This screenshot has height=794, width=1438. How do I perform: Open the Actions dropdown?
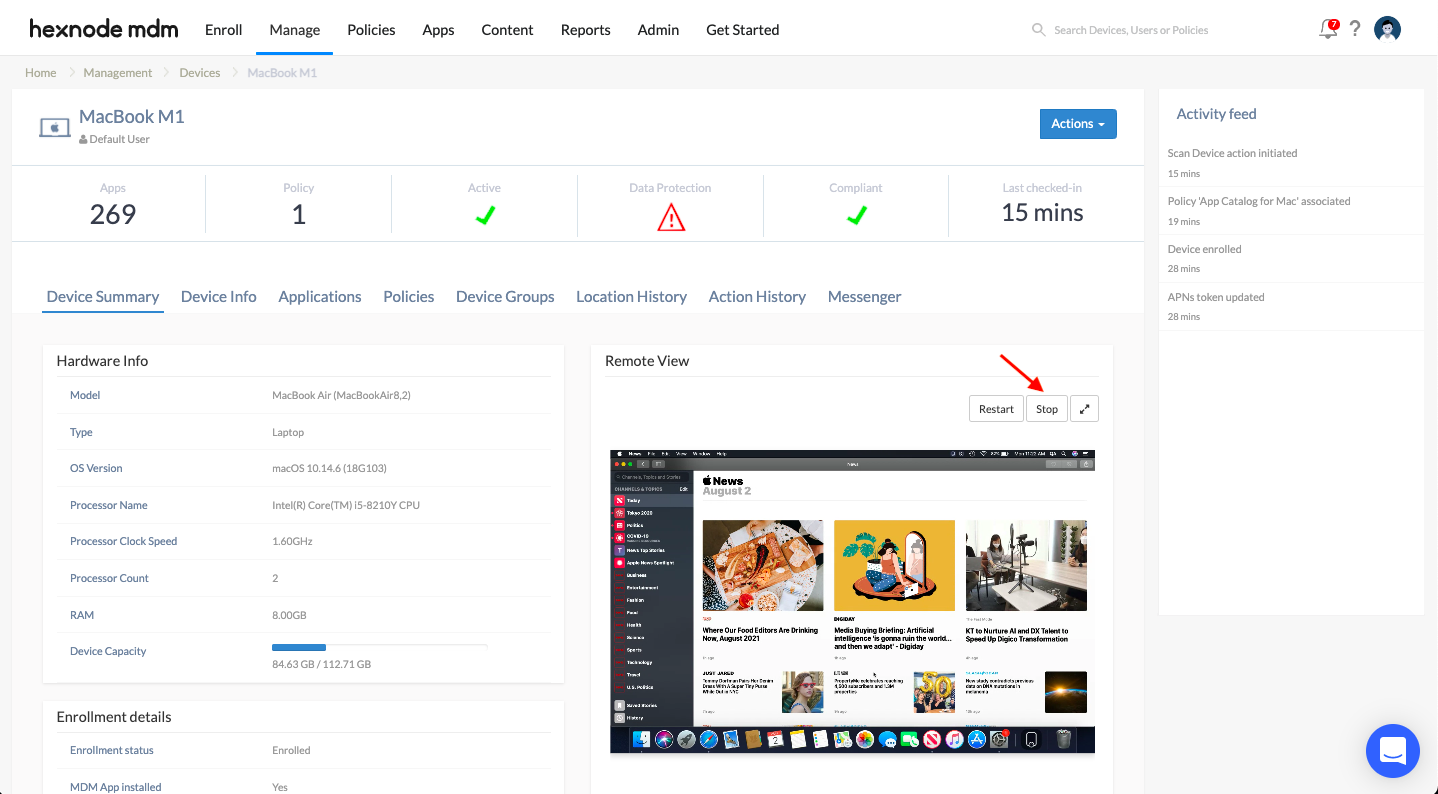(1078, 124)
